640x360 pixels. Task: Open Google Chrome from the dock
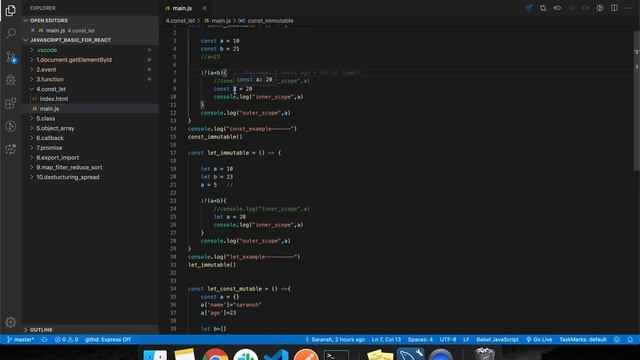click(215, 355)
